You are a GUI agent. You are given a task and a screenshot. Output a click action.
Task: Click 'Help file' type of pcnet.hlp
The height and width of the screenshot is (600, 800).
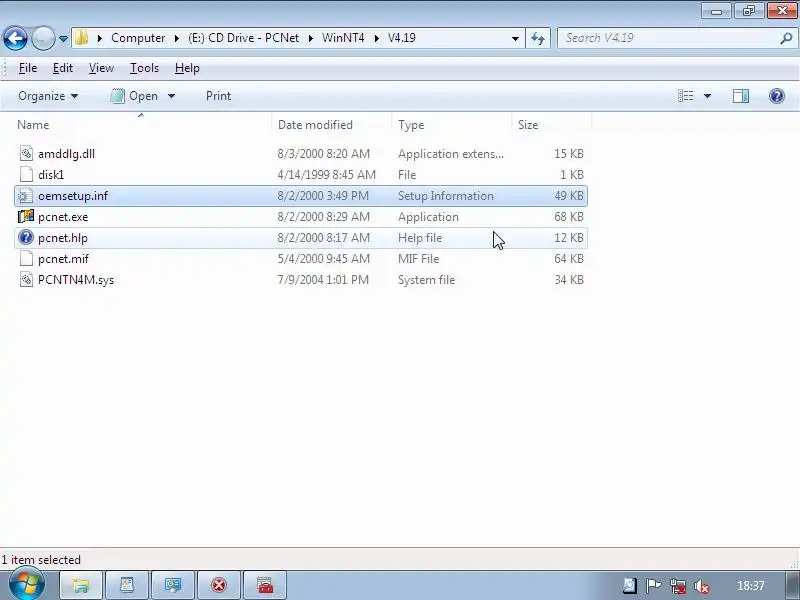click(420, 238)
